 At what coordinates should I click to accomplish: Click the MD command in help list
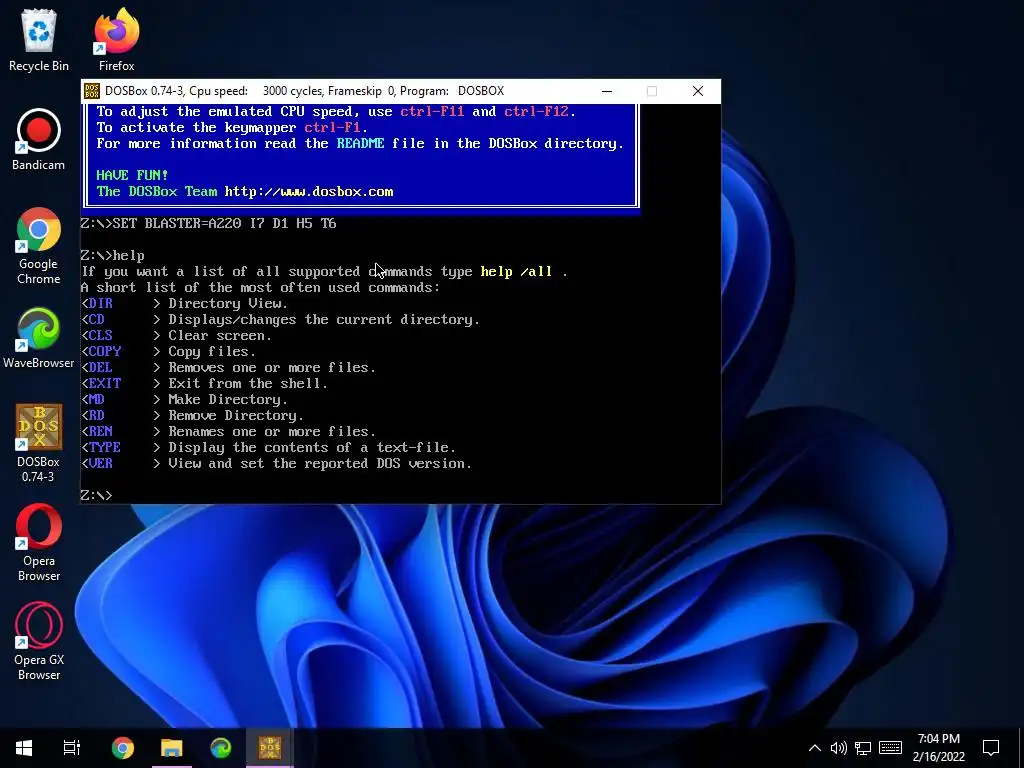97,399
